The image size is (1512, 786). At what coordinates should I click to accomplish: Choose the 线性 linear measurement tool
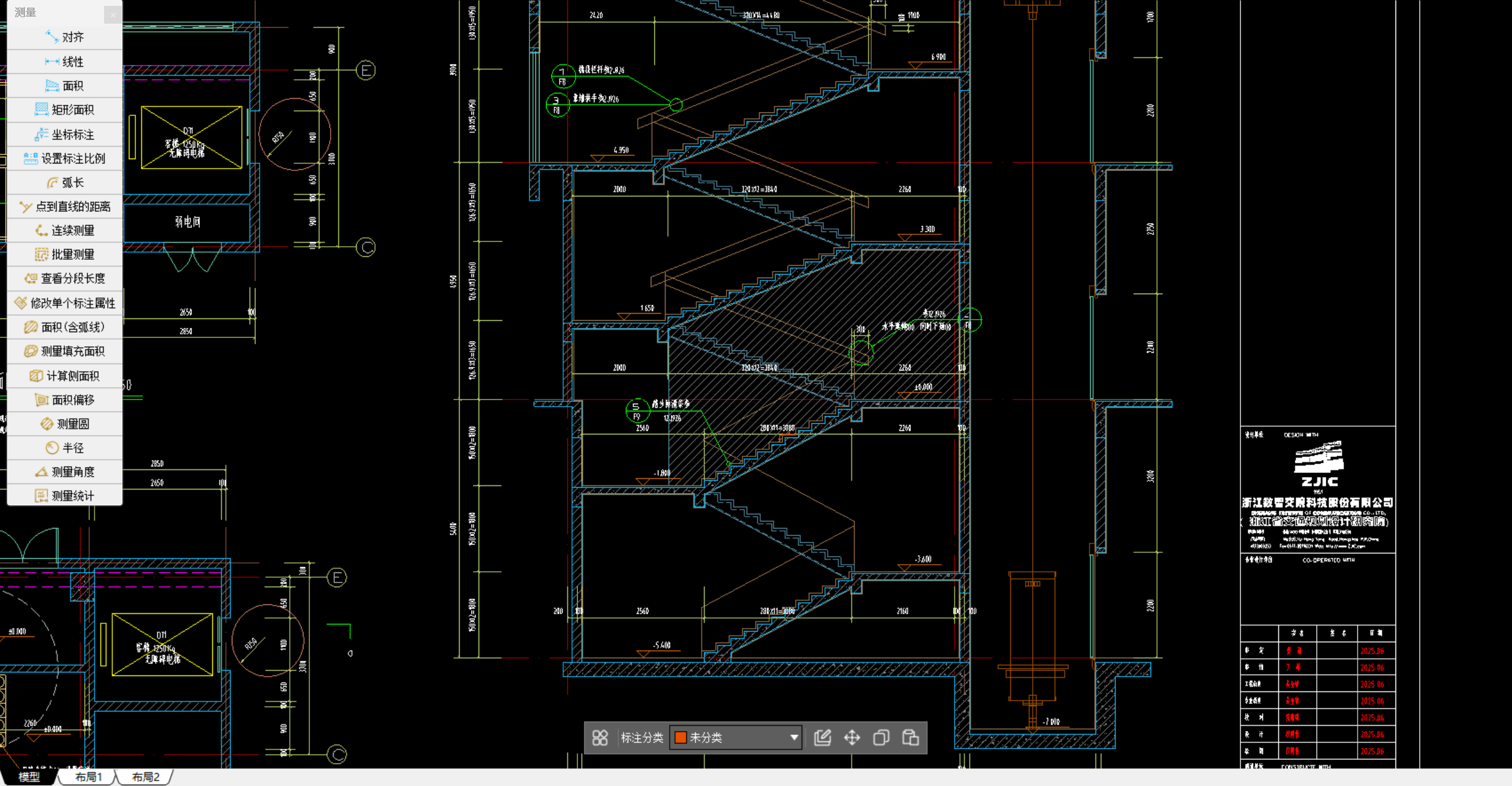[64, 62]
